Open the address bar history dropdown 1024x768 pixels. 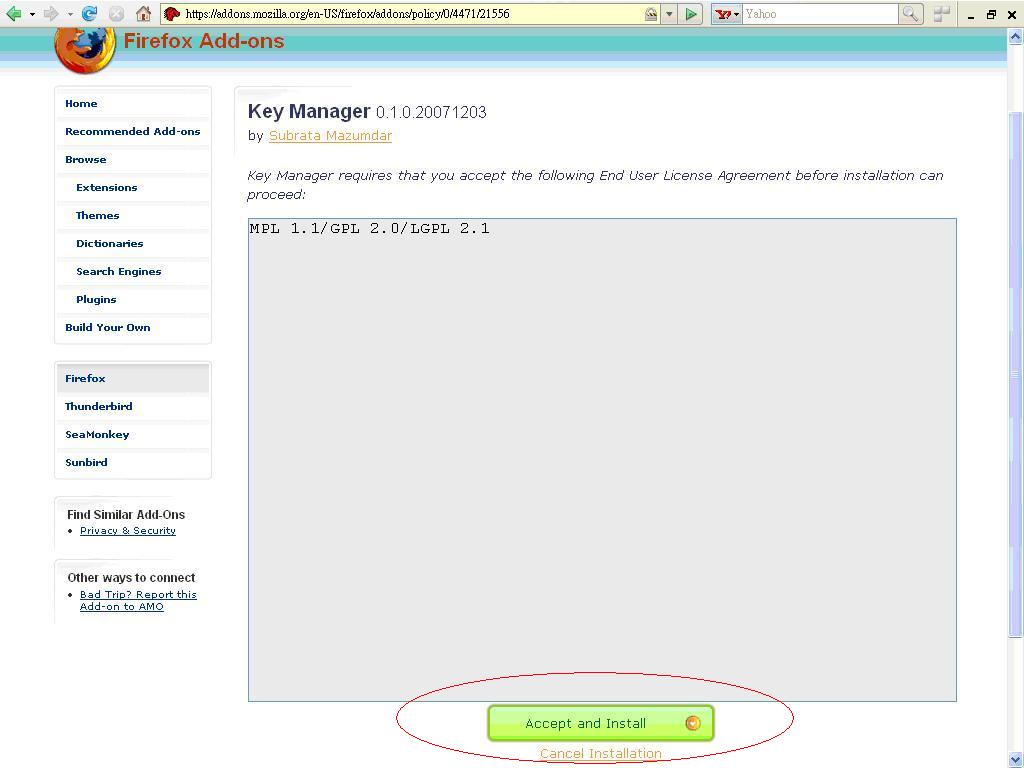point(669,14)
